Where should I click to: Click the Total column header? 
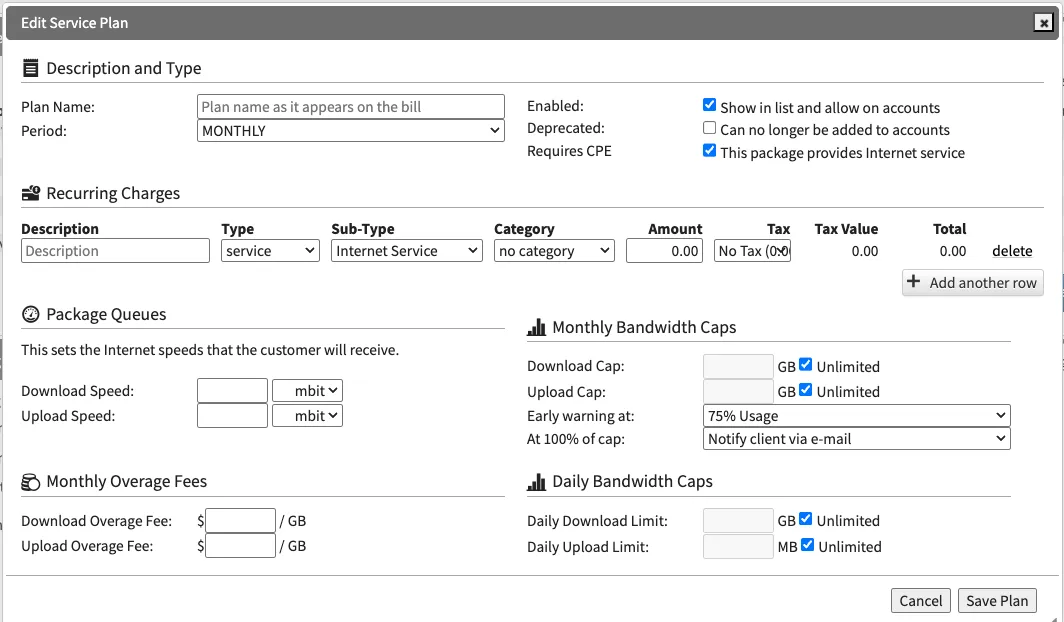point(949,229)
